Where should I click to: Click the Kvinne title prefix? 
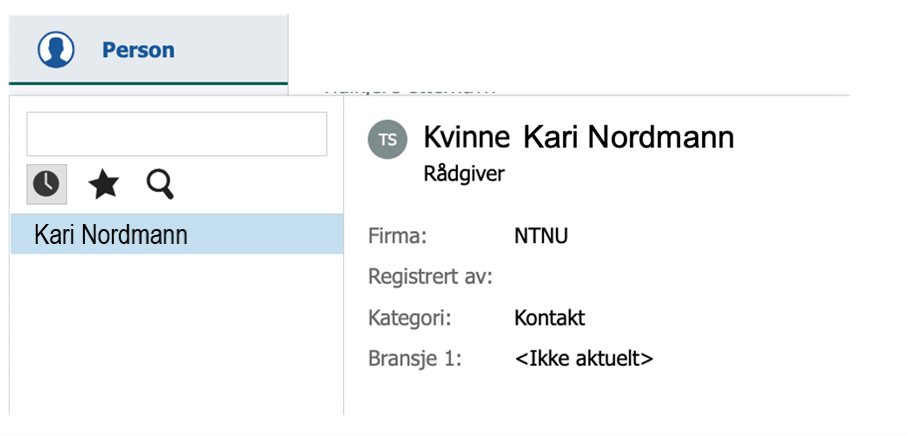(x=467, y=138)
